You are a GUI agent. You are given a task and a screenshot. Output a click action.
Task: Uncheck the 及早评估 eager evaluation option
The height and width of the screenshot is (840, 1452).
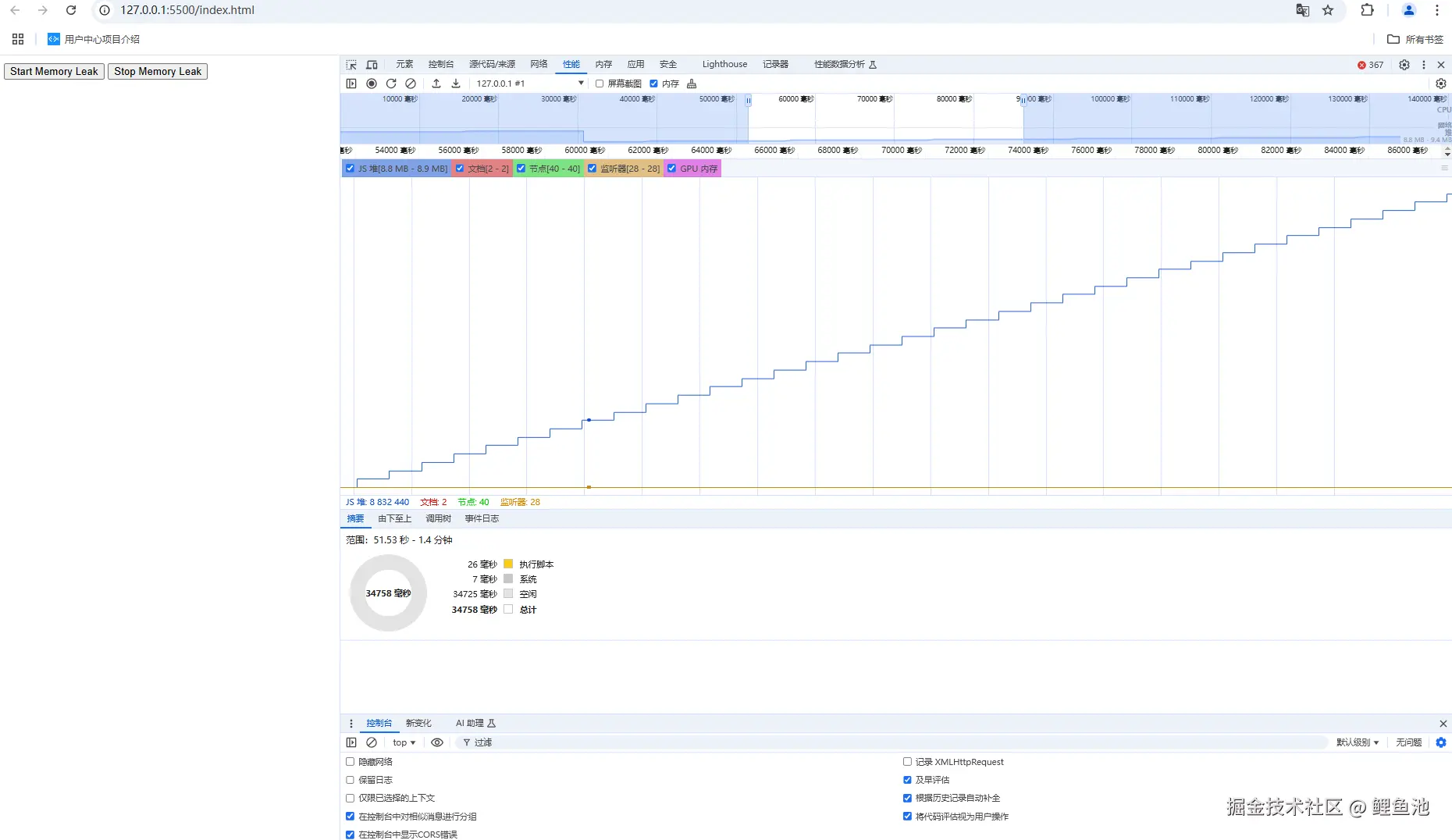tap(907, 780)
